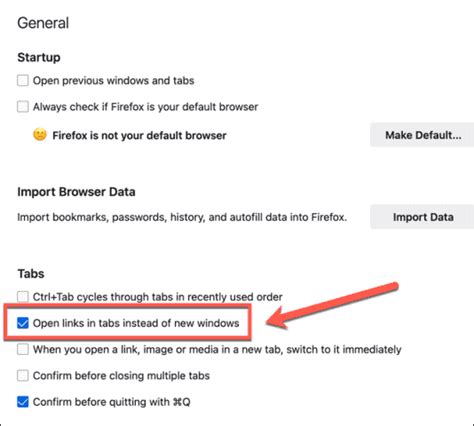This screenshot has height=426, width=474.
Task: Enable the switch to new tab immediately checkbox
Action: (x=23, y=349)
